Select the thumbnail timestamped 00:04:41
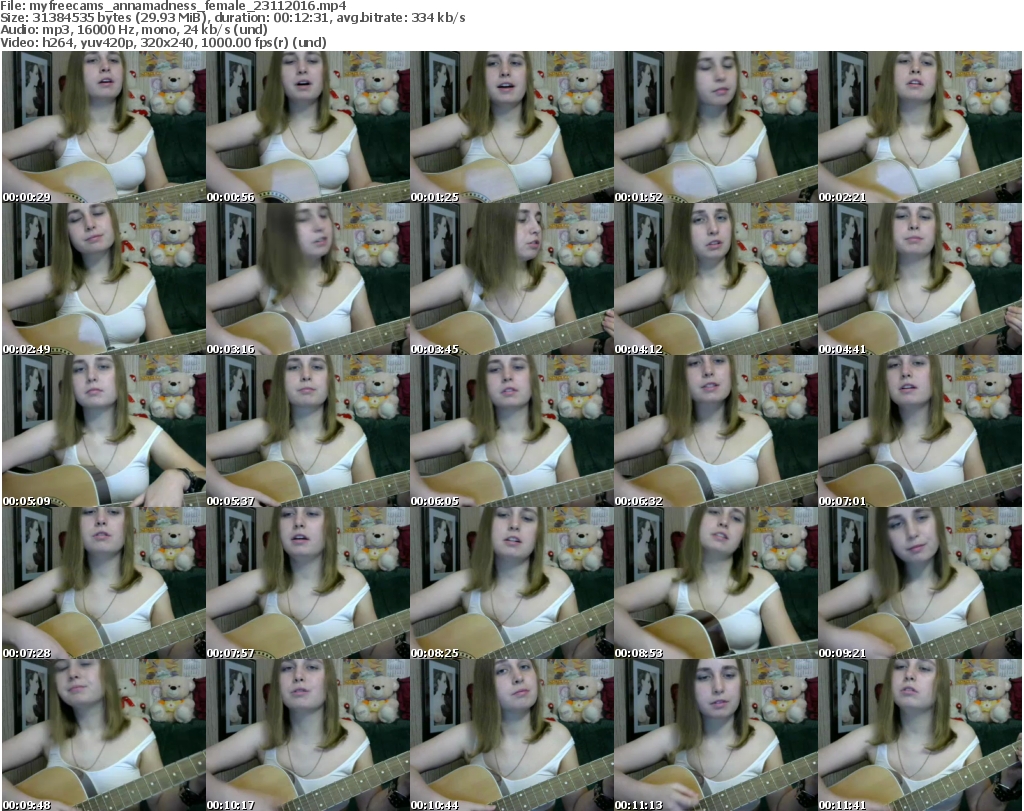This screenshot has height=811, width=1024. pyautogui.click(x=920, y=279)
